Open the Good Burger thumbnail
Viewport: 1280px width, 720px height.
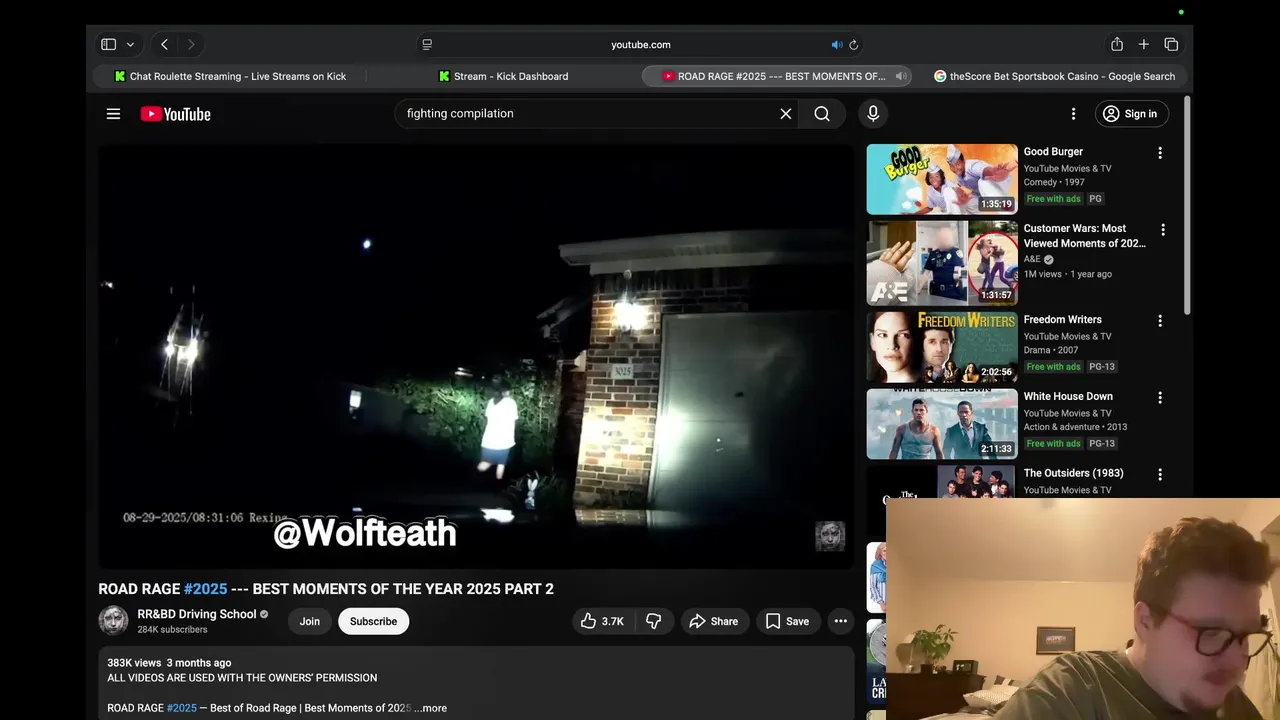point(942,179)
